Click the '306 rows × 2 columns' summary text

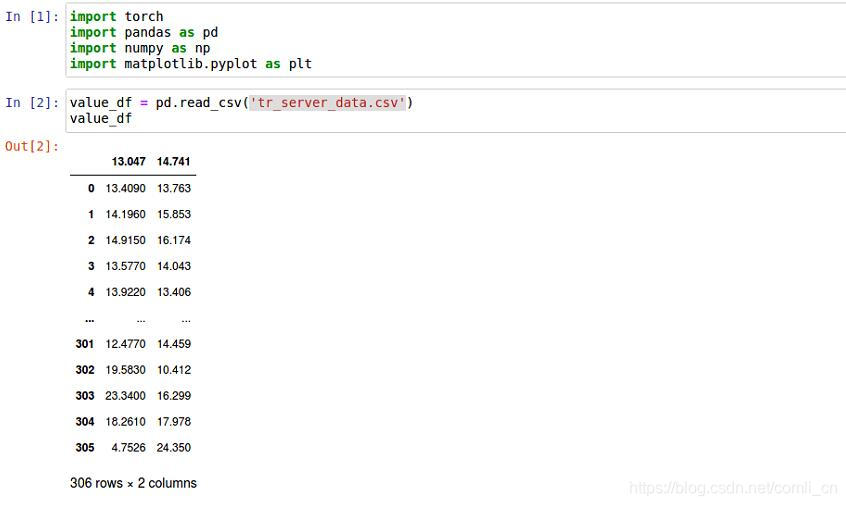click(133, 483)
